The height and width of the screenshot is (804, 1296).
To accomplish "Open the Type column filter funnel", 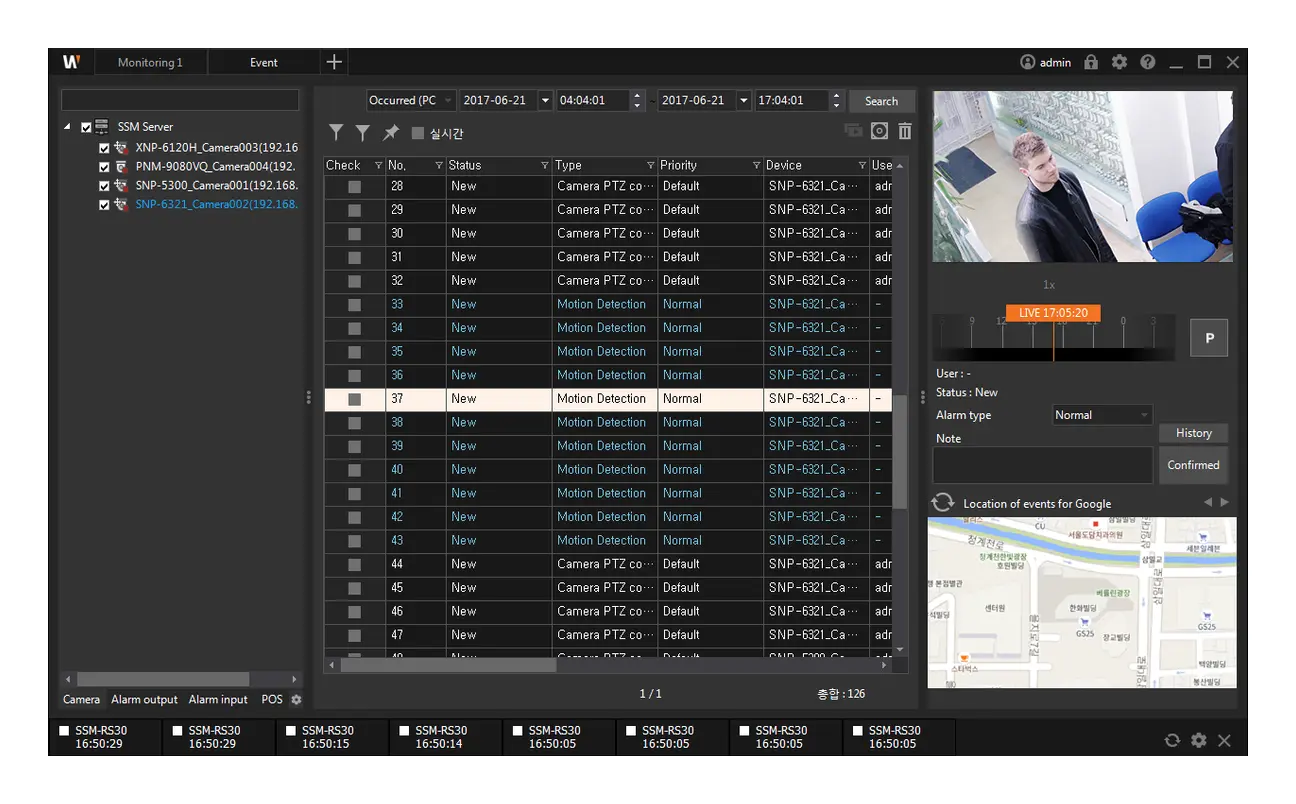I will [651, 166].
